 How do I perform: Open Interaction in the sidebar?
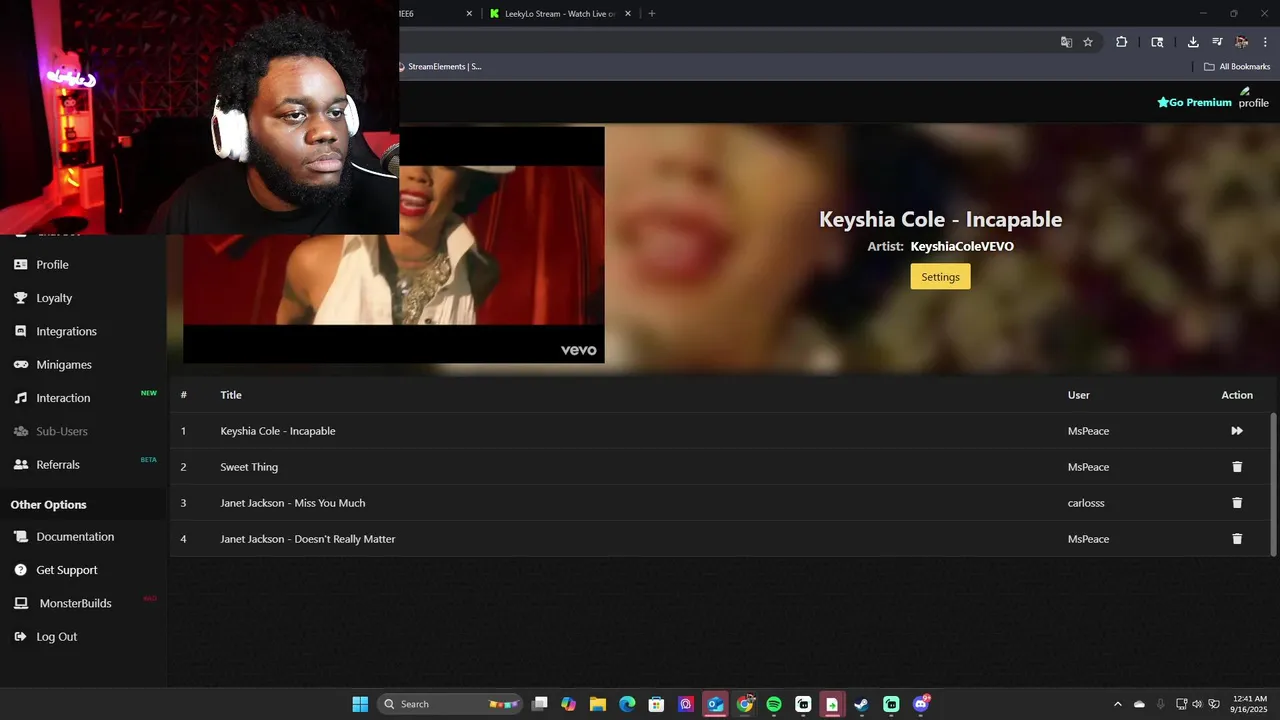63,398
